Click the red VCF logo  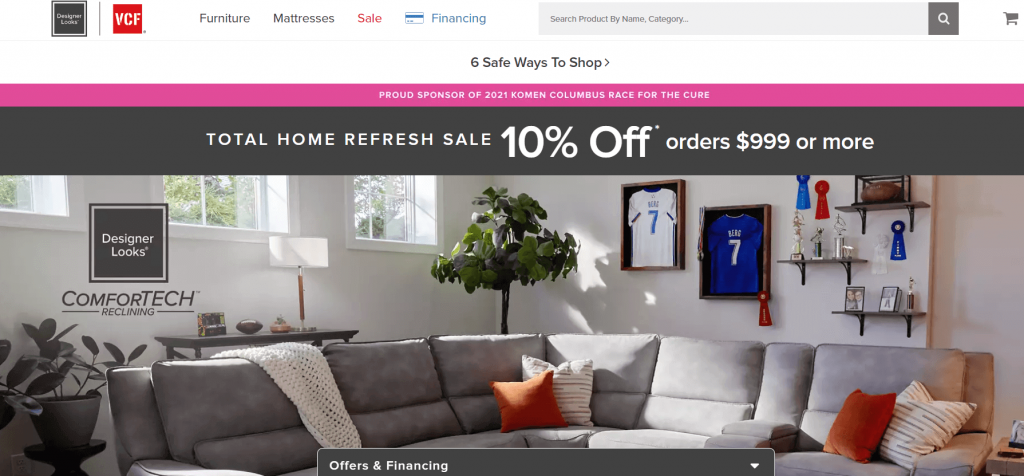pyautogui.click(x=128, y=19)
